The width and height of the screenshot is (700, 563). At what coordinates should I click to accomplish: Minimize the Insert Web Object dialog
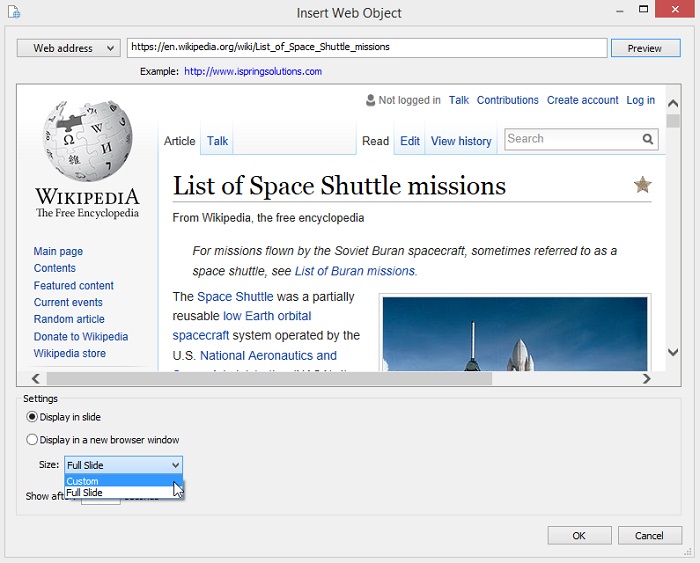(x=620, y=11)
